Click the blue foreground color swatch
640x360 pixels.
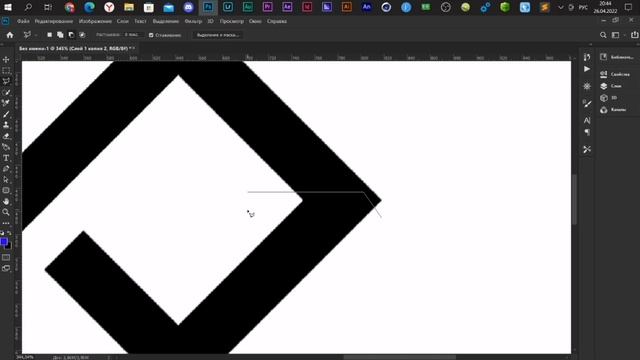click(4, 242)
